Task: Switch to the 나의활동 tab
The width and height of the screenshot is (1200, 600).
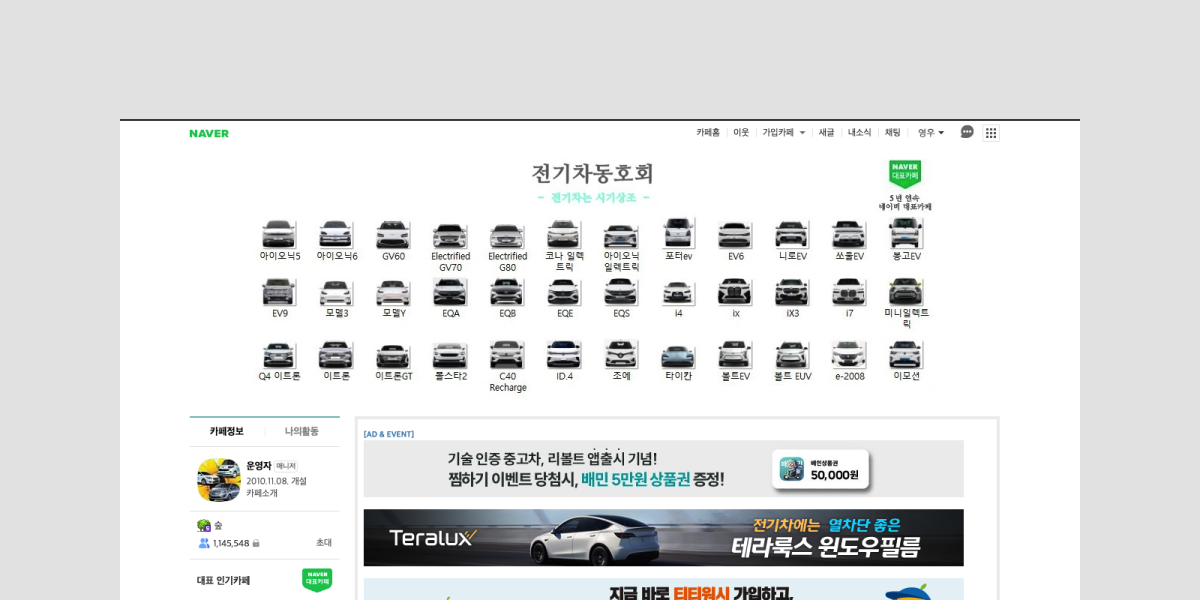Action: (302, 431)
